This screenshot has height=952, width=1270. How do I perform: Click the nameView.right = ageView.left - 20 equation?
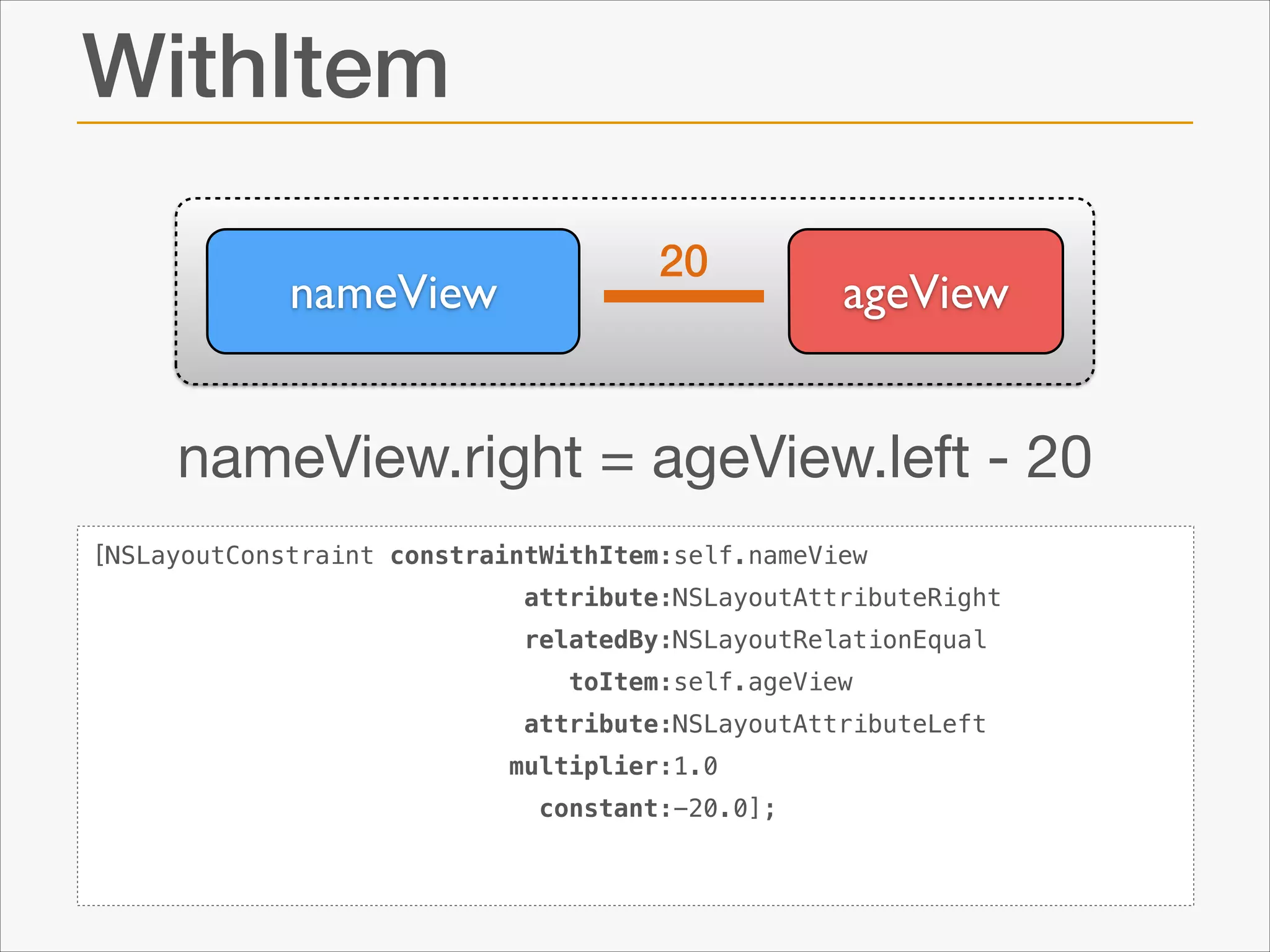[634, 459]
